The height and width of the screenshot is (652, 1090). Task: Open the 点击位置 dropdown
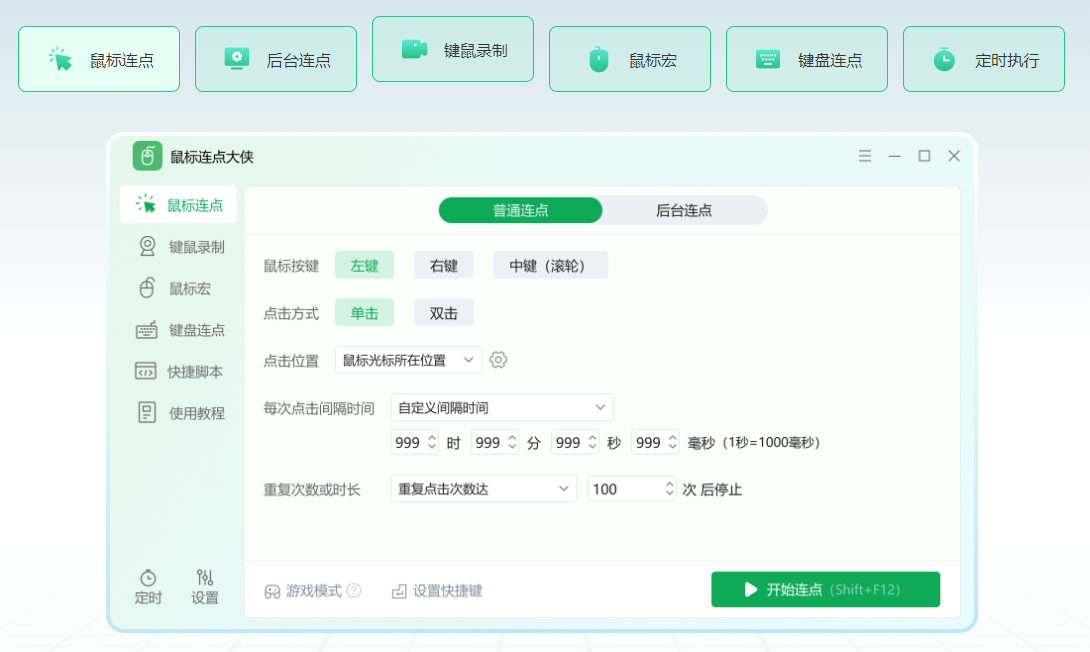408,359
